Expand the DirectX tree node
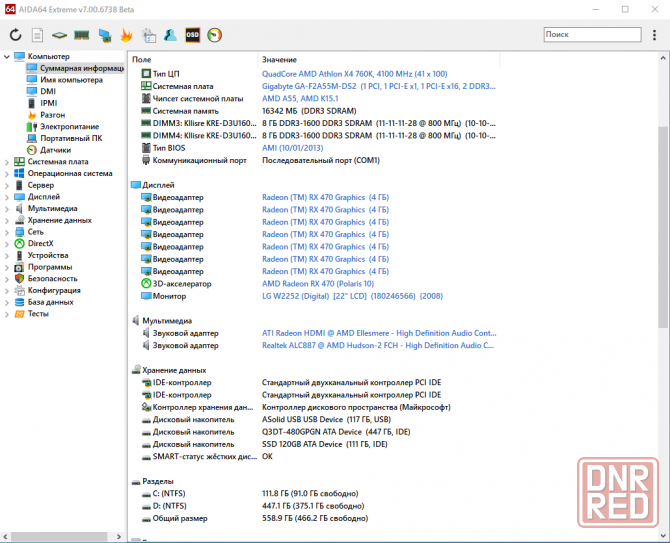Image resolution: width=670 pixels, height=543 pixels. (7, 243)
